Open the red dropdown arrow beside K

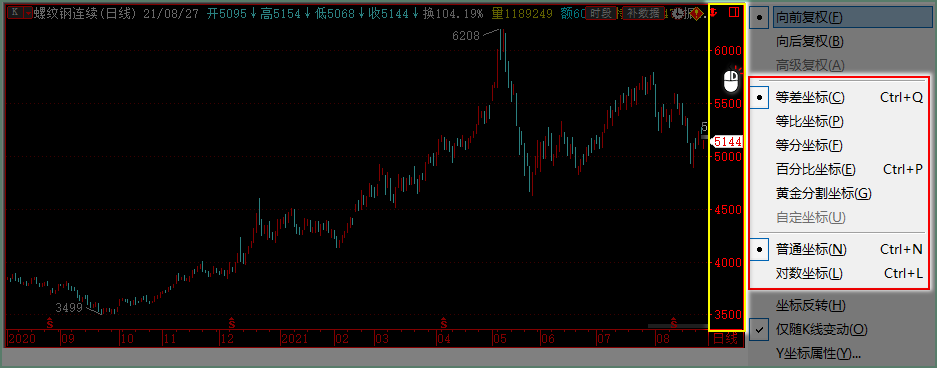pos(27,13)
